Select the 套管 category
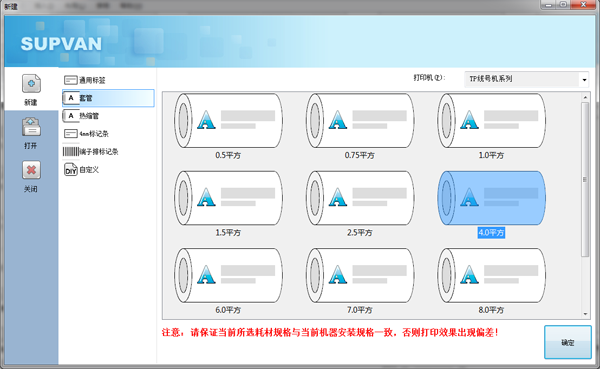Image resolution: width=600 pixels, height=369 pixels. (x=108, y=98)
